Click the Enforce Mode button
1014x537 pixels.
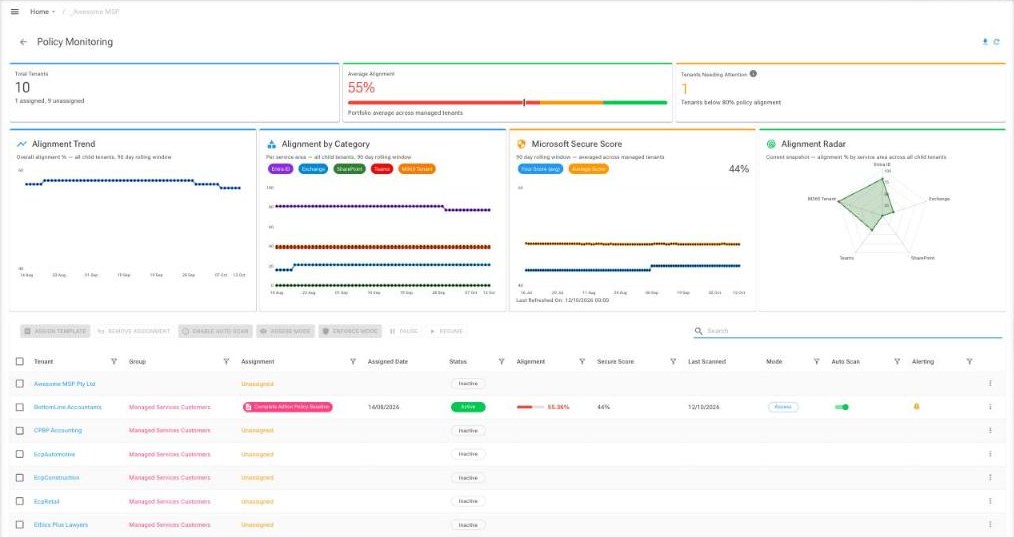tap(350, 331)
